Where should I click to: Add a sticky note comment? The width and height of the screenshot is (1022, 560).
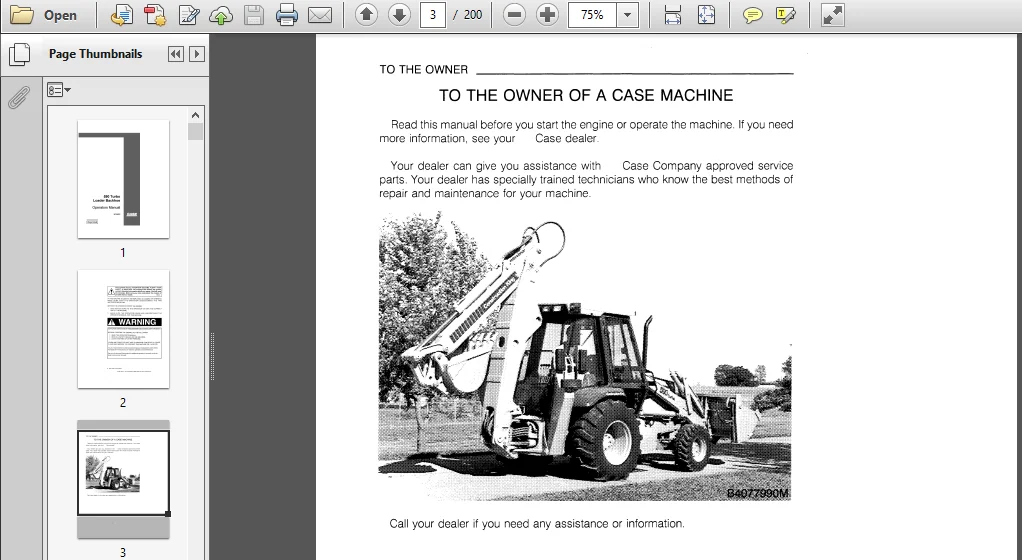tap(752, 15)
